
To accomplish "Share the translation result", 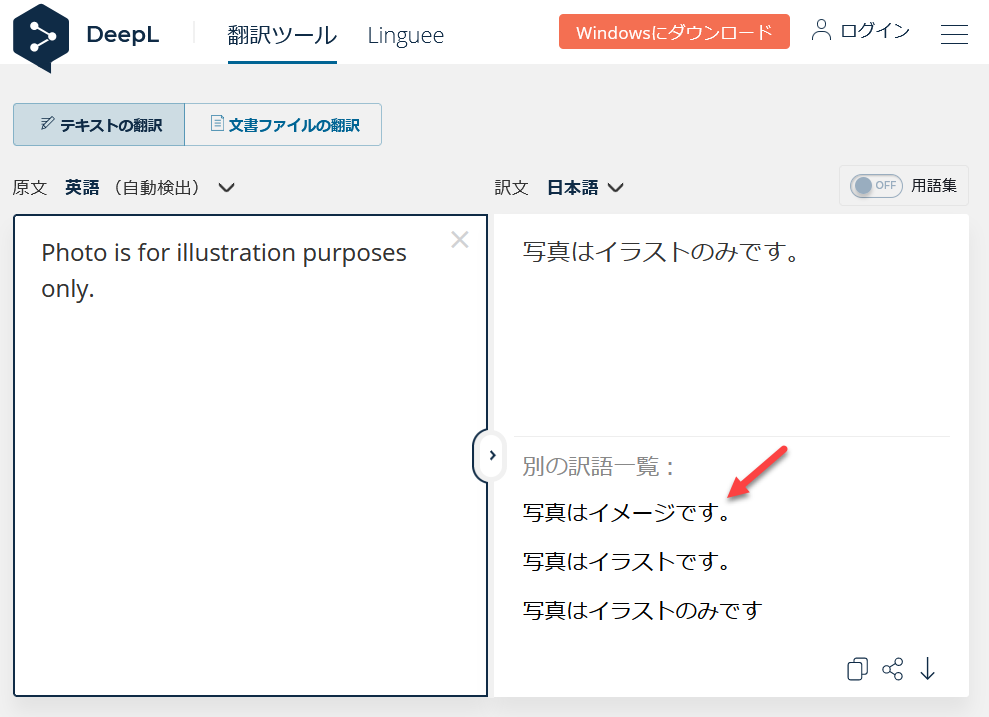I will click(892, 670).
